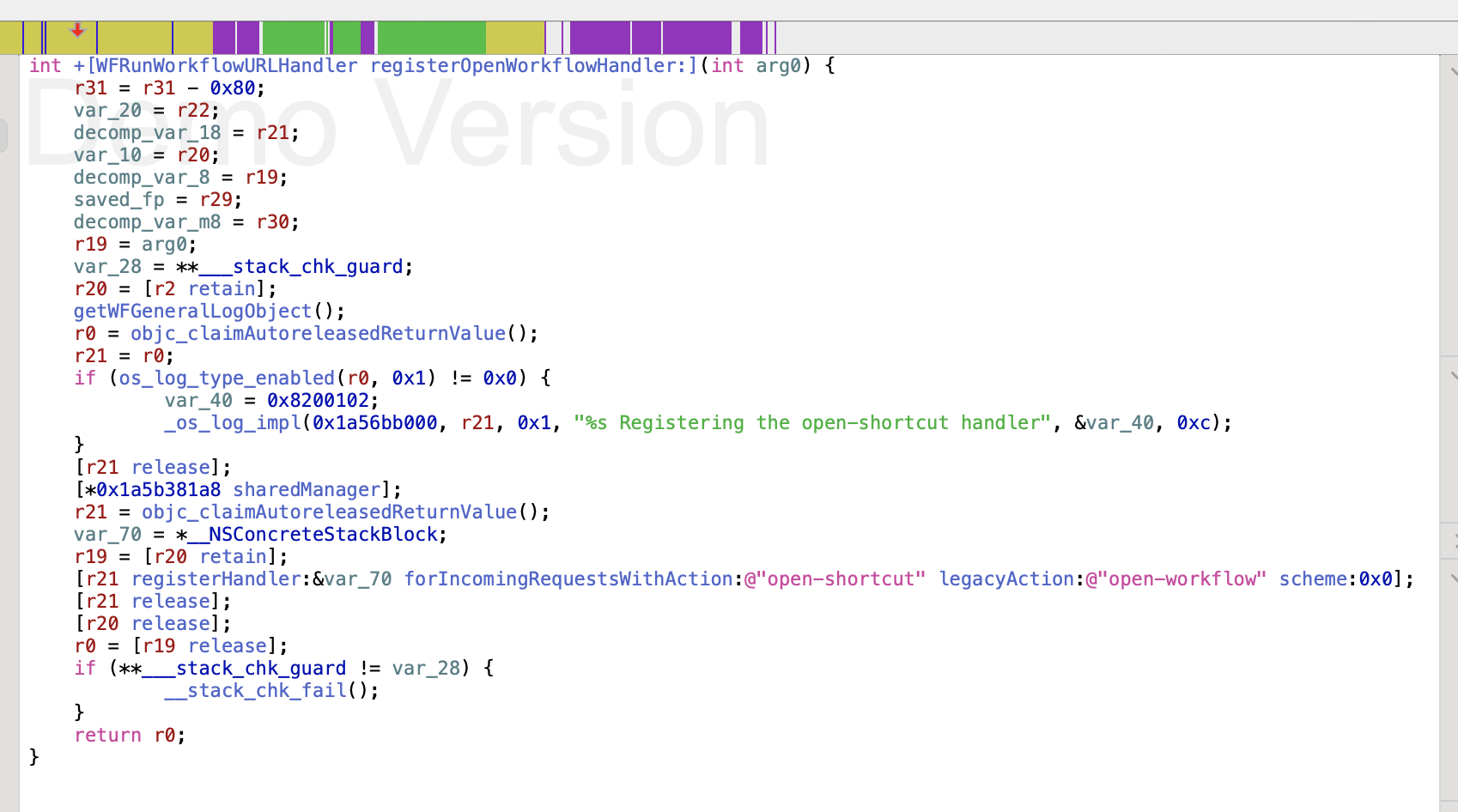Click the legacyAction: selector part
1458x812 pixels.
coord(1011,579)
